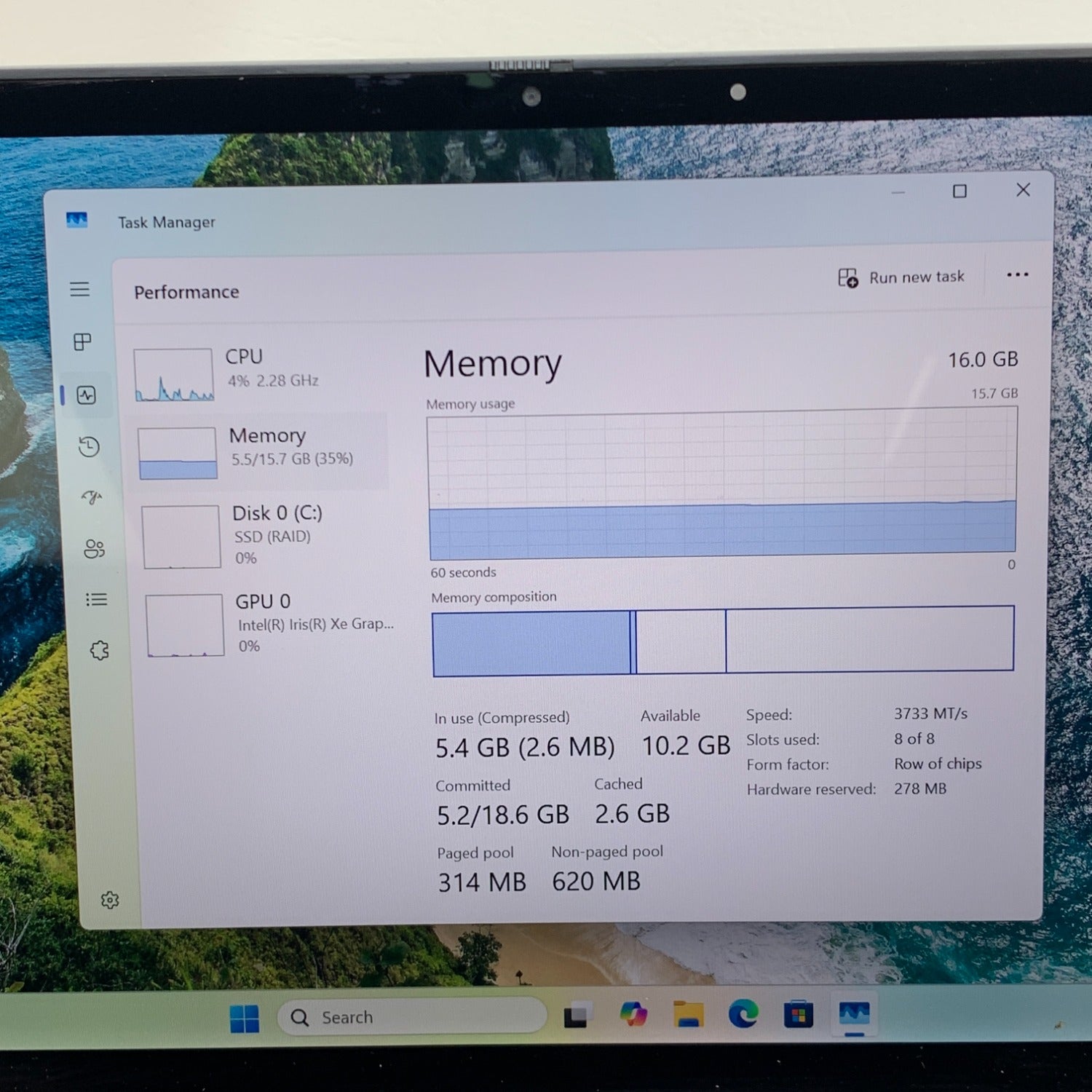
Task: Click the Windows Start button
Action: 243,1016
